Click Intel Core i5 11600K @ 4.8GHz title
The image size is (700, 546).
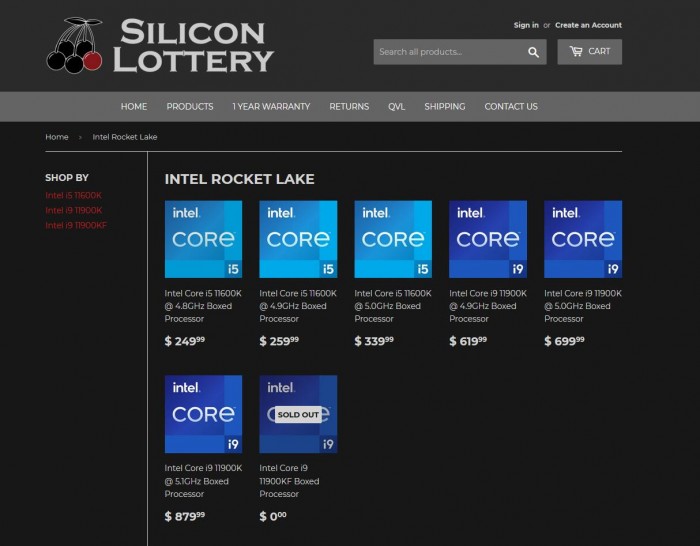(x=203, y=306)
